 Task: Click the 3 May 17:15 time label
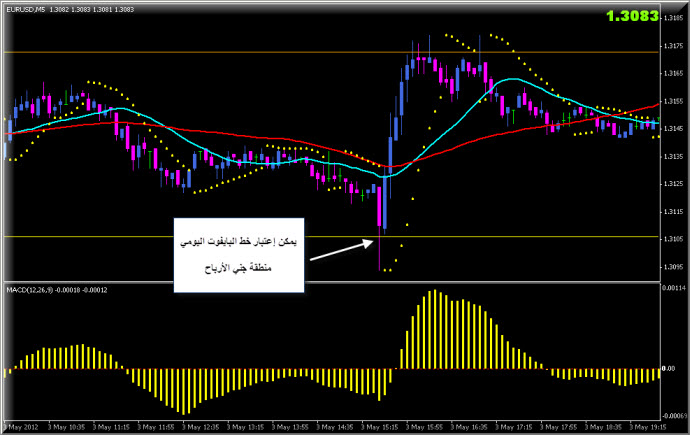point(514,427)
